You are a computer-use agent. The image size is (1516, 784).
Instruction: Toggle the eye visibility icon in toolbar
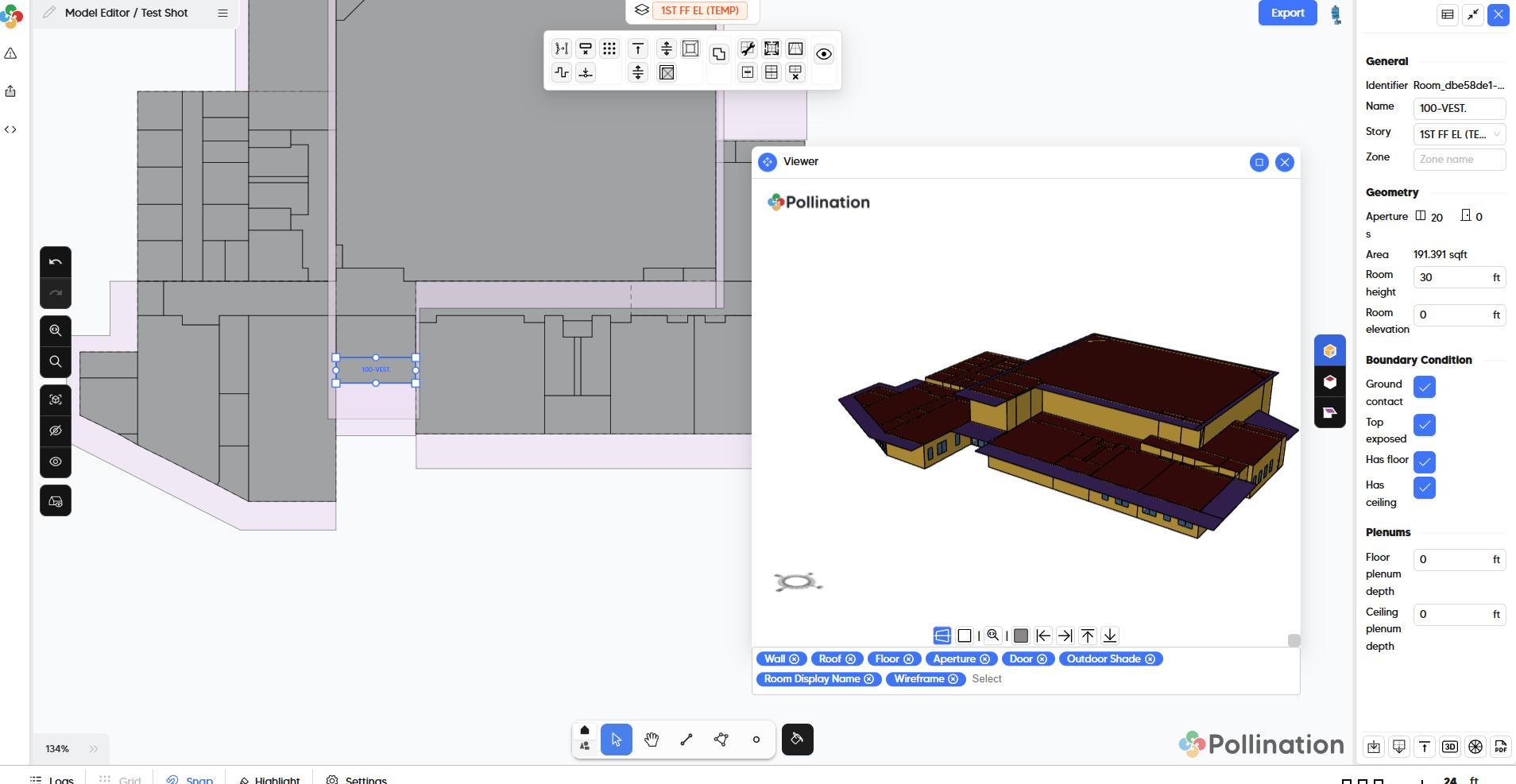(x=824, y=54)
